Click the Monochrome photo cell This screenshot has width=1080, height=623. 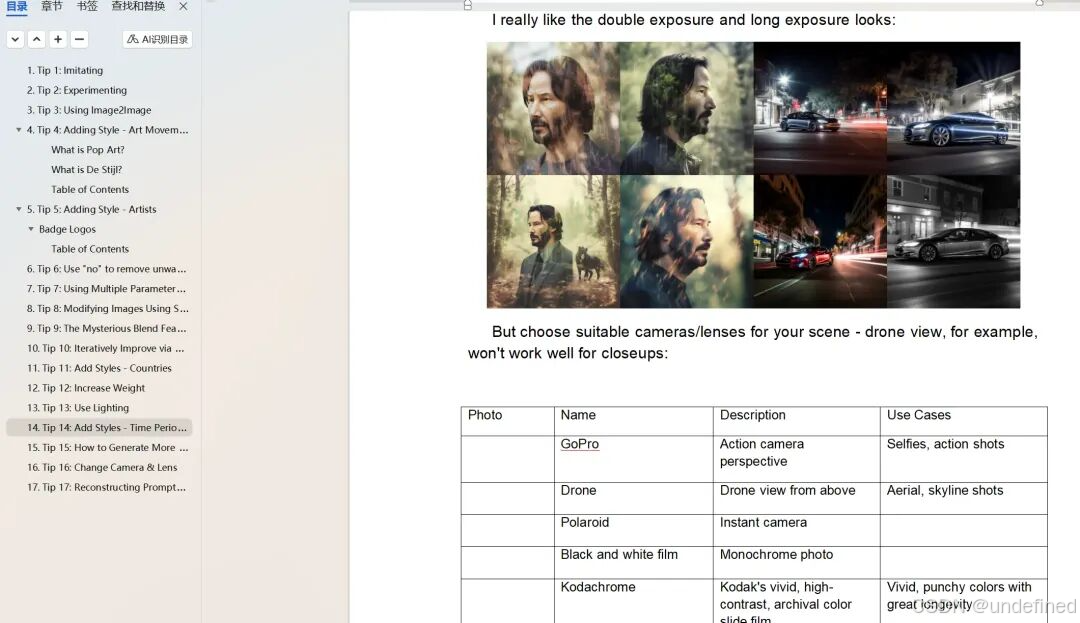[x=796, y=562]
